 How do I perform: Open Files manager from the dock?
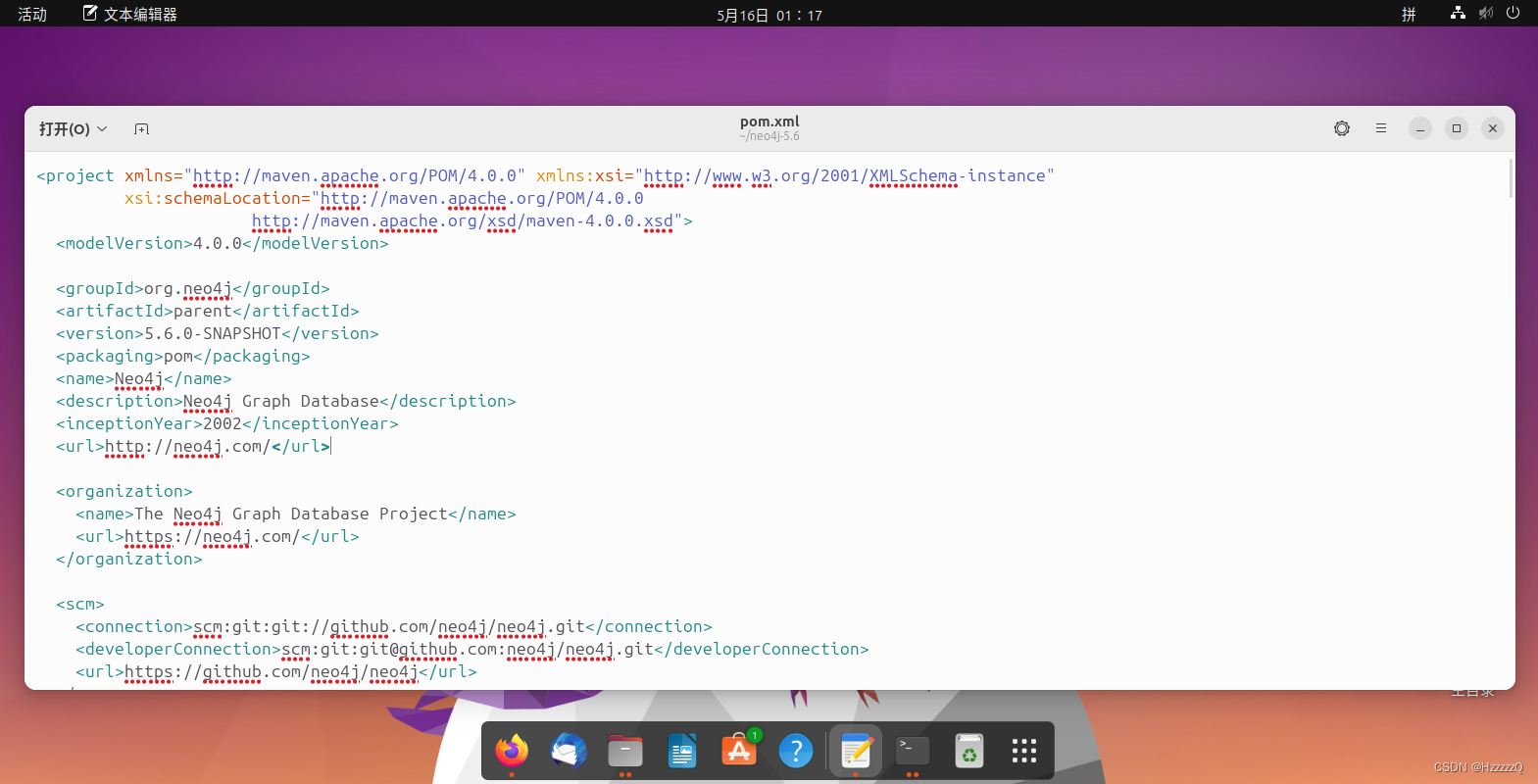pyautogui.click(x=625, y=752)
